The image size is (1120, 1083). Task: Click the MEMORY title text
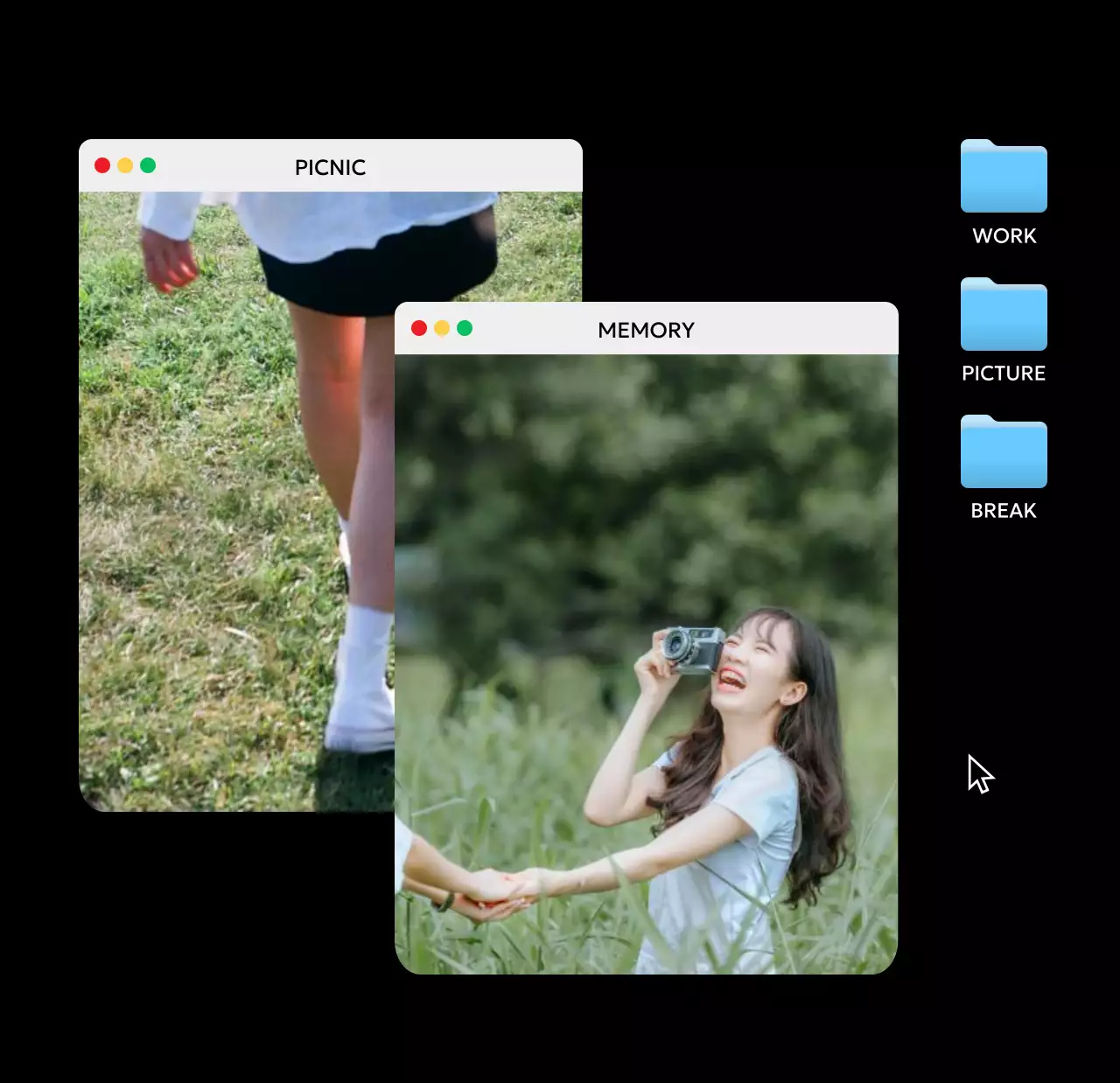point(646,330)
